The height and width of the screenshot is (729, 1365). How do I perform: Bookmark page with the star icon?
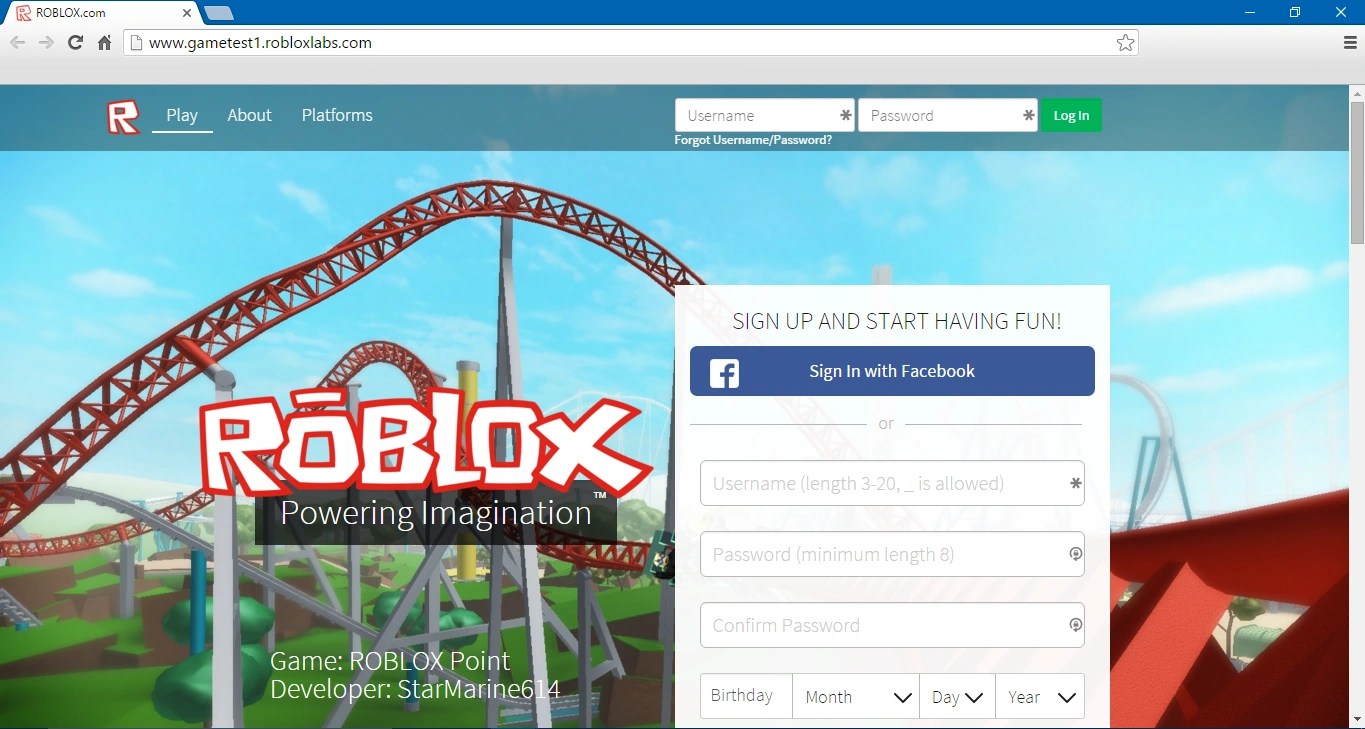pos(1125,42)
